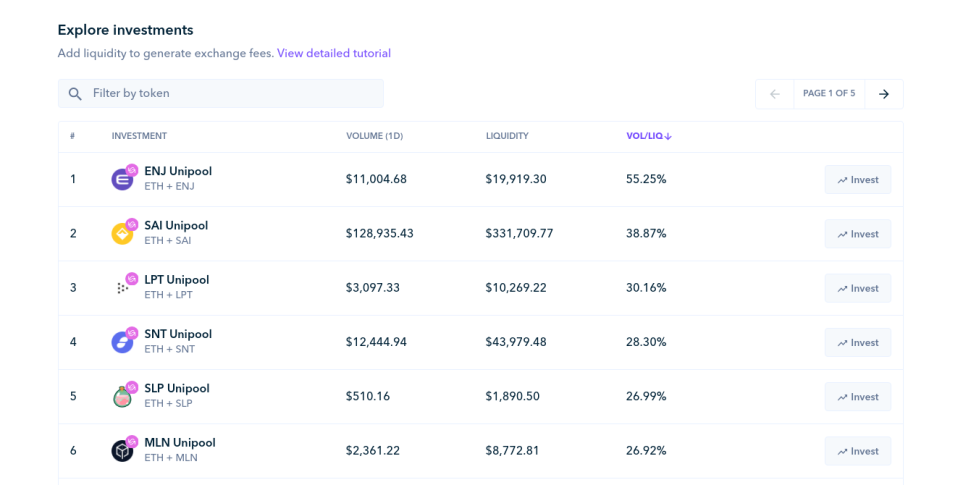The image size is (971, 485).
Task: Click the ETH + MLN pair text
Action: pyautogui.click(x=171, y=458)
